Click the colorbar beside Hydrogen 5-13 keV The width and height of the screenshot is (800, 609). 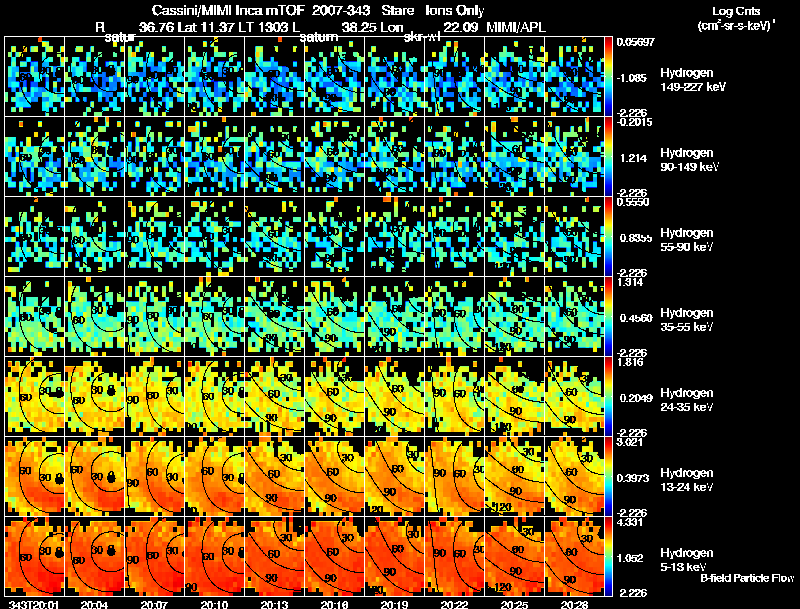coord(609,556)
